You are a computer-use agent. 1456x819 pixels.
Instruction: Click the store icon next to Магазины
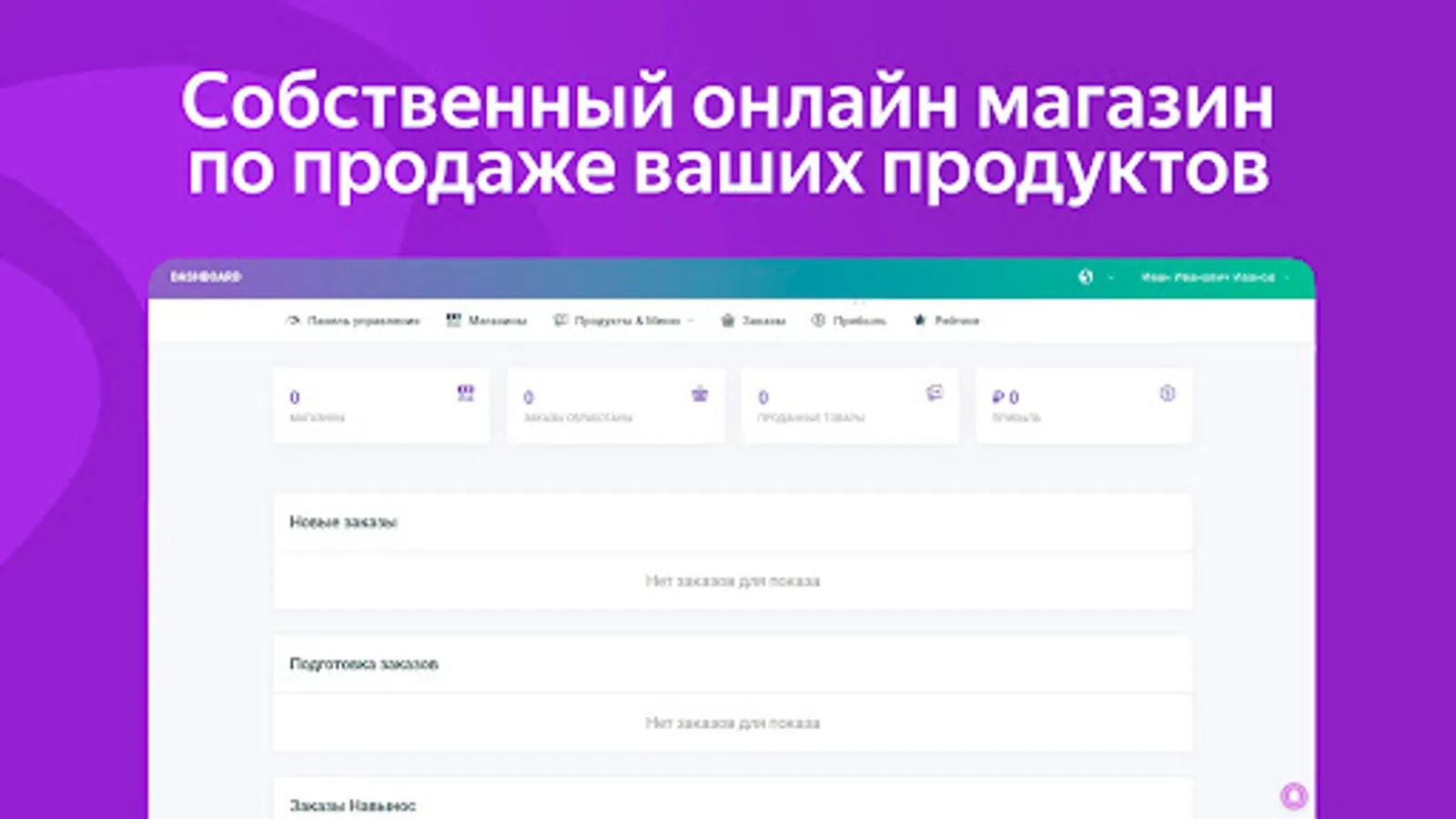pyautogui.click(x=453, y=320)
